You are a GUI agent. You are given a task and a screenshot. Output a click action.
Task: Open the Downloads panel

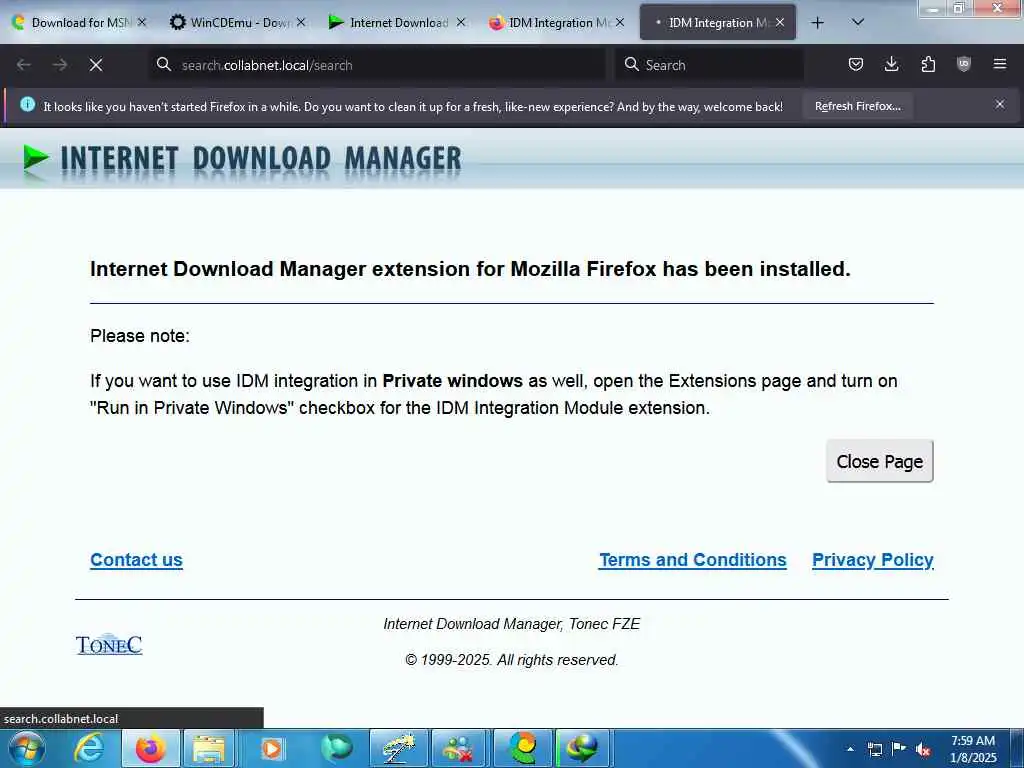tap(891, 64)
